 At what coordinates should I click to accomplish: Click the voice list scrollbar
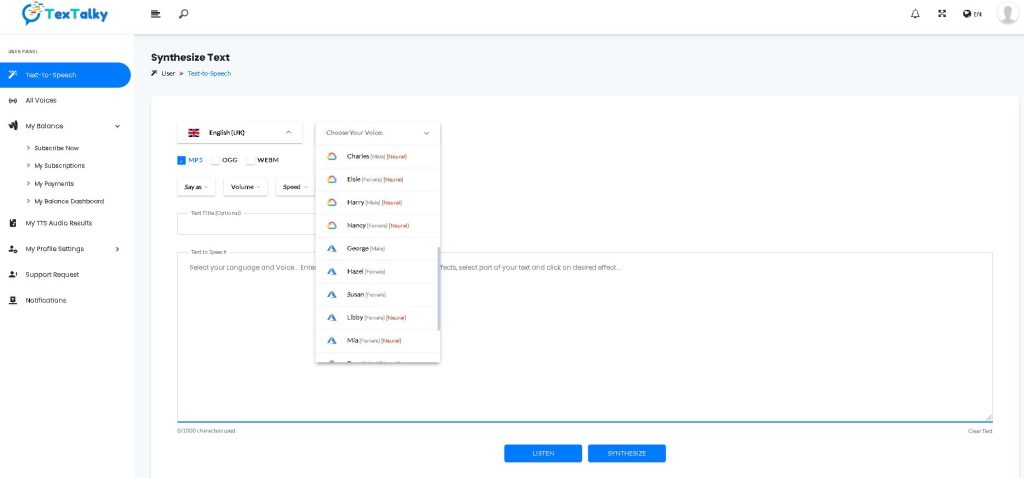439,289
